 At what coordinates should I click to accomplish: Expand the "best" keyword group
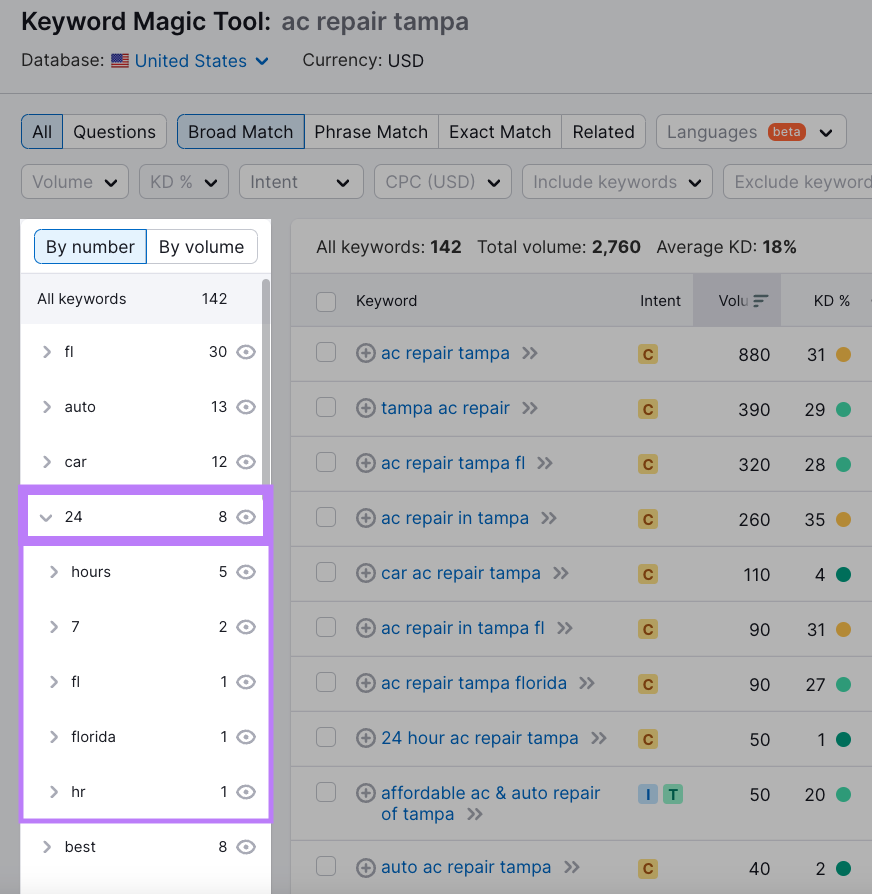[x=46, y=846]
